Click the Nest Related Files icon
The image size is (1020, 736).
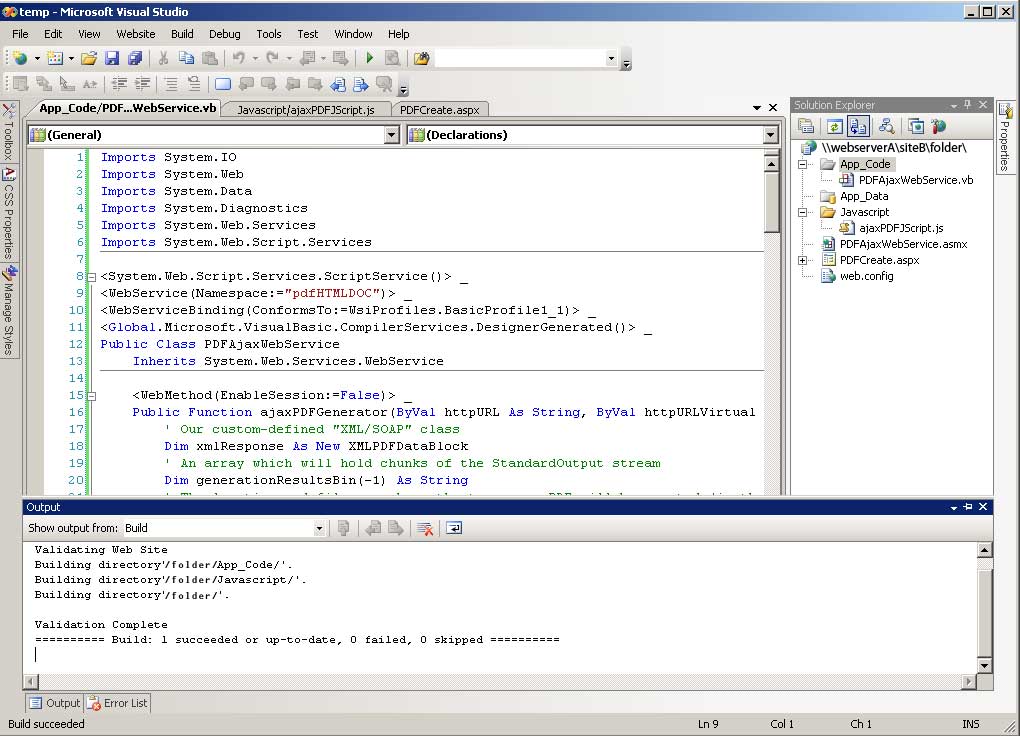point(858,126)
